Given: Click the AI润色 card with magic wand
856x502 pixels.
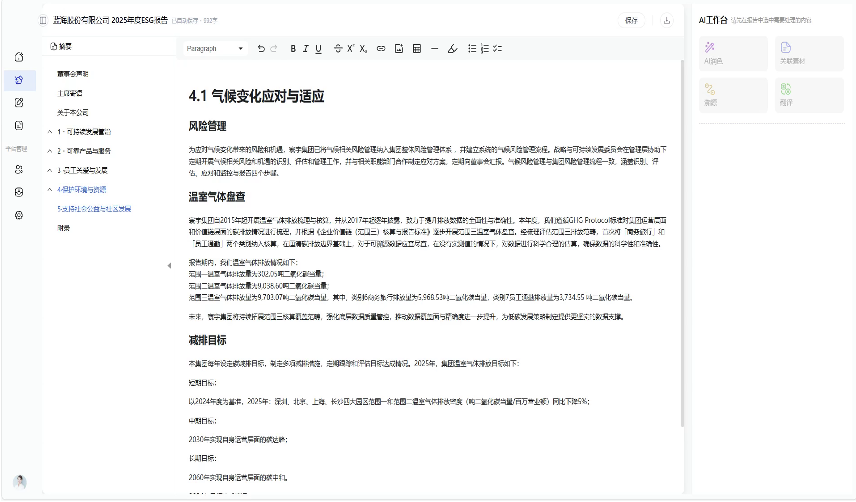Looking at the screenshot, I should tap(733, 53).
